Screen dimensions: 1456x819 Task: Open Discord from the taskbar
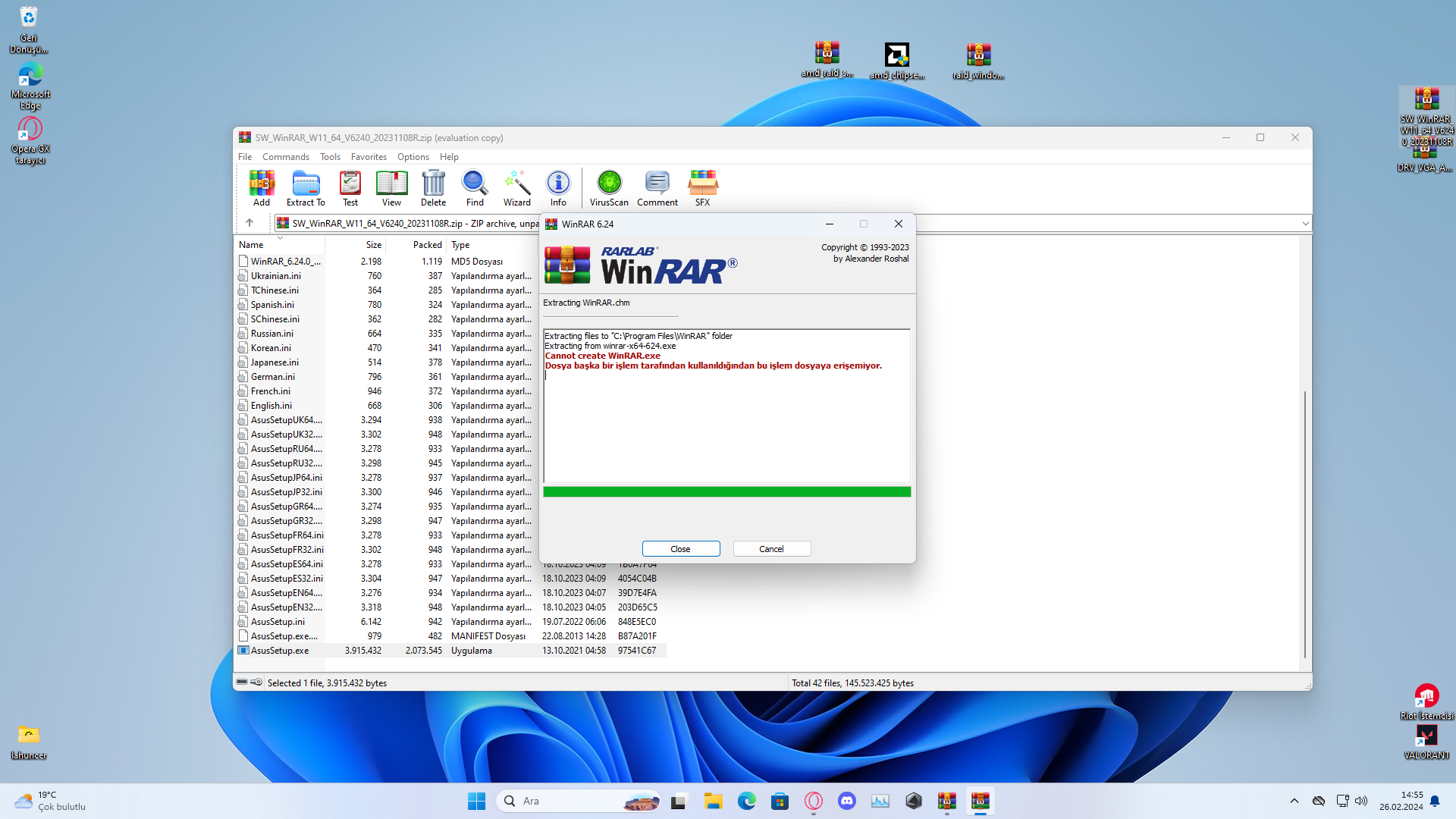click(x=846, y=801)
